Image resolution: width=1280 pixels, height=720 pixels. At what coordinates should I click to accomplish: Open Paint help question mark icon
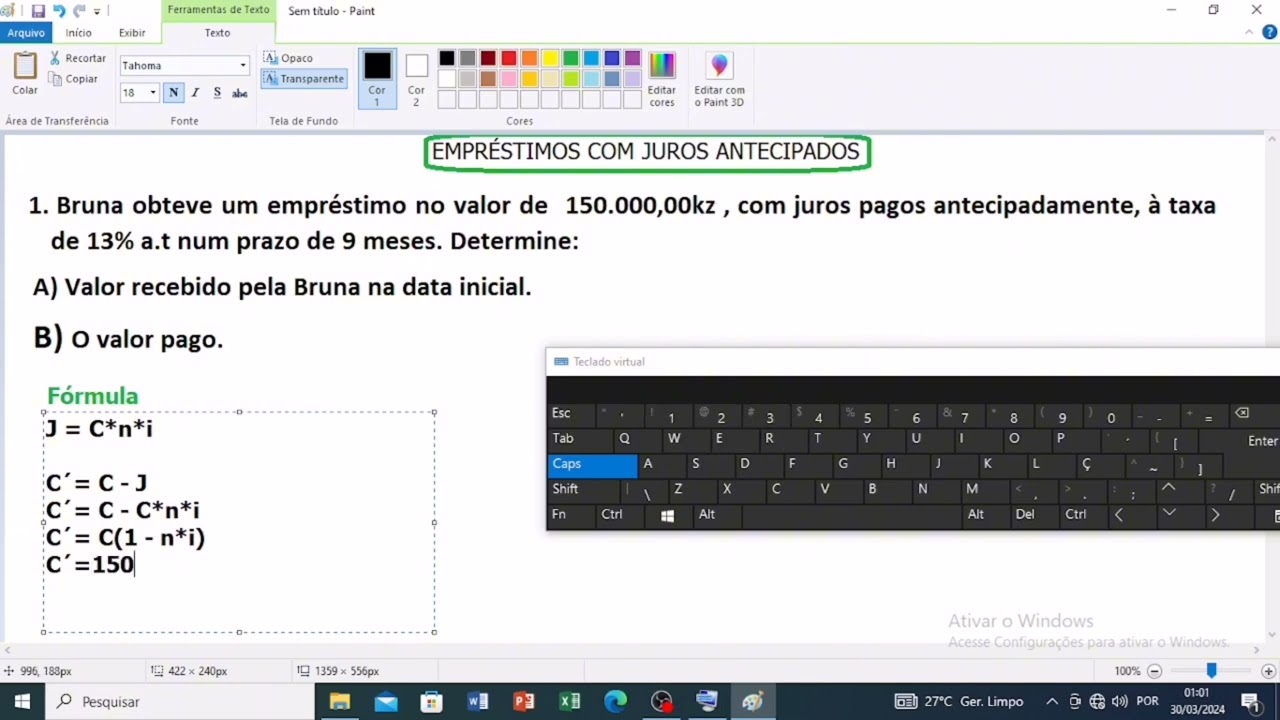(1268, 33)
